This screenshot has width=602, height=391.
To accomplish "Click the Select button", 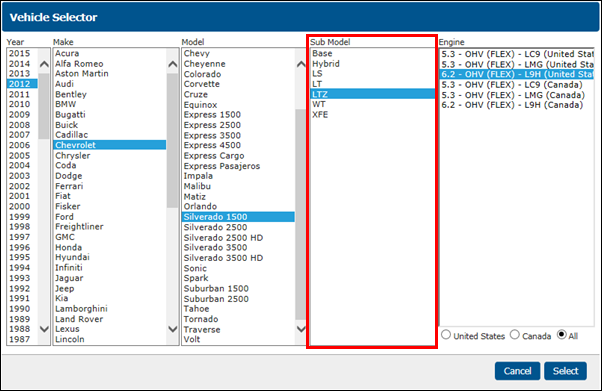I will pos(565,371).
